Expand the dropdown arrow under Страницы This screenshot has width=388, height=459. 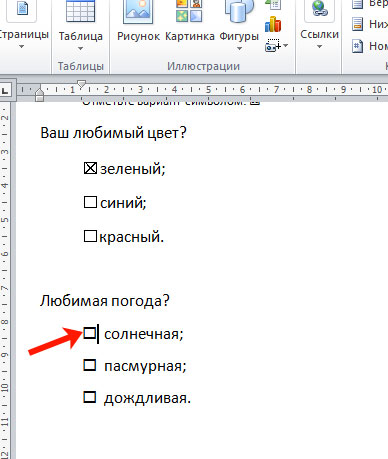click(x=21, y=47)
